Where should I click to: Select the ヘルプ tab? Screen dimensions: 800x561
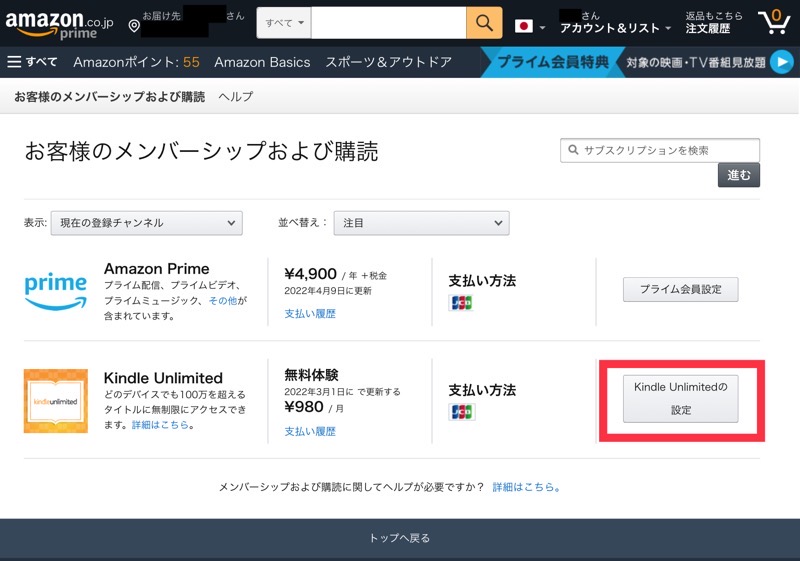point(236,97)
